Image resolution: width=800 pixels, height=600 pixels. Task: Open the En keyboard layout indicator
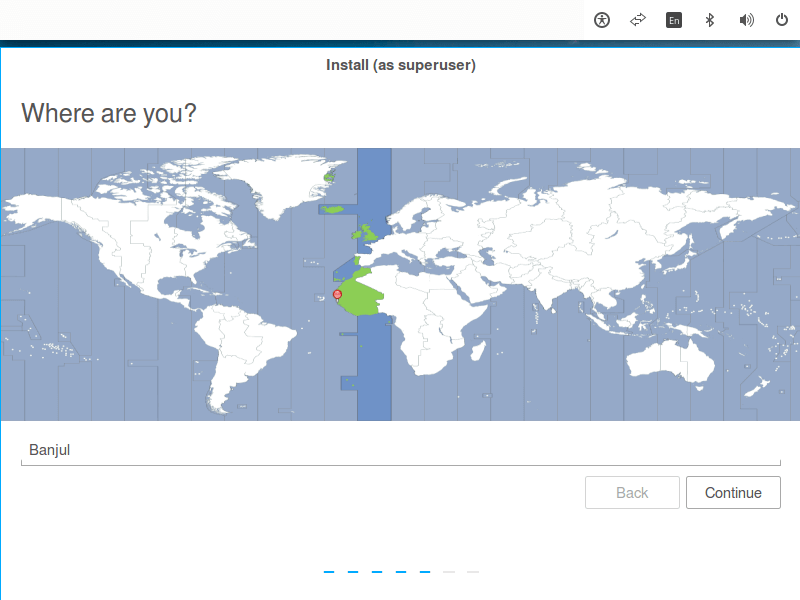click(x=674, y=20)
